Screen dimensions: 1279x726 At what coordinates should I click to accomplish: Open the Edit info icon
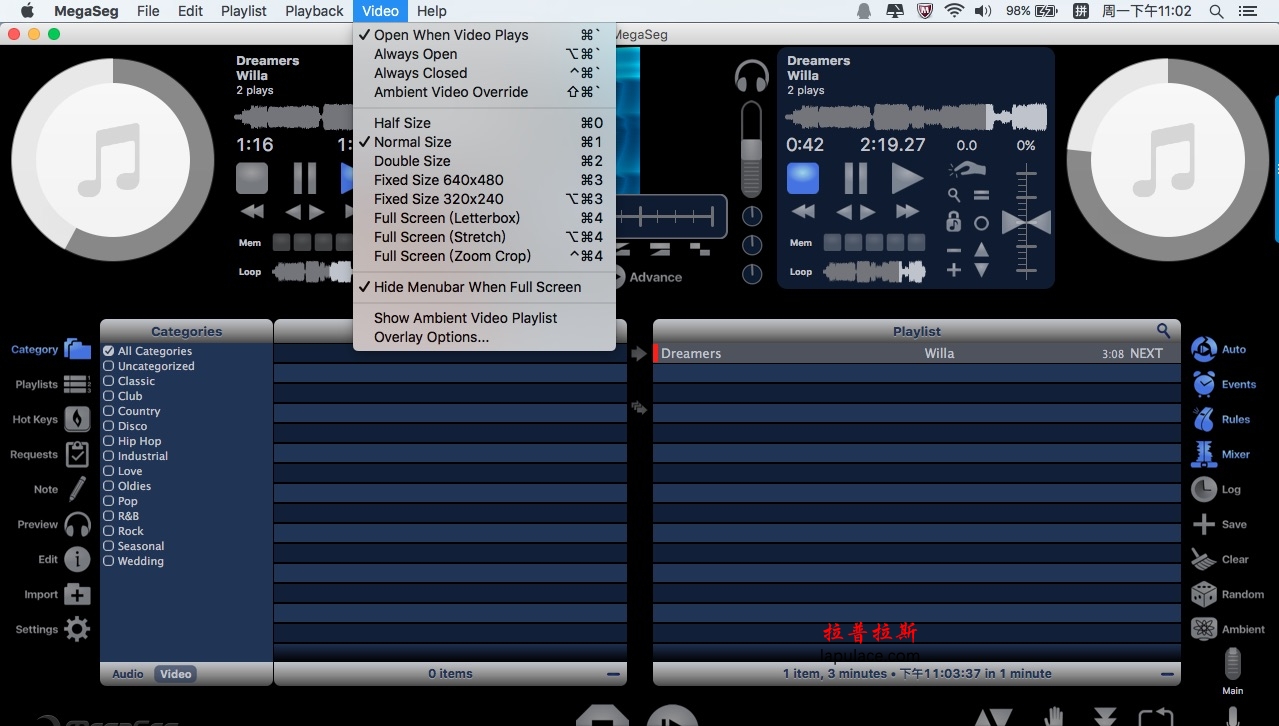[x=77, y=559]
